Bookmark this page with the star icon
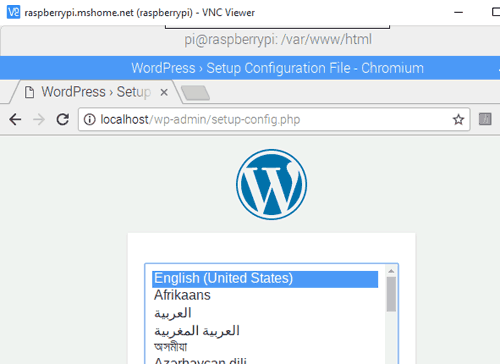 458,119
